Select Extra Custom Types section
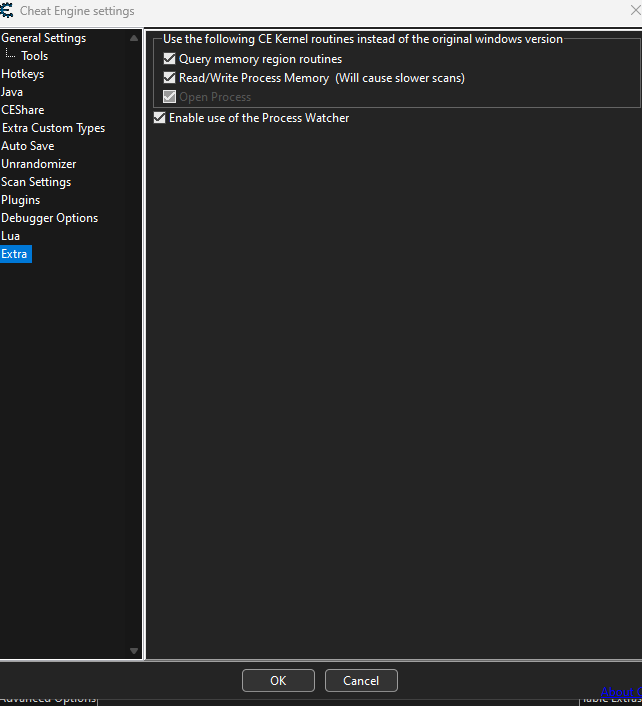This screenshot has width=642, height=706. [x=53, y=128]
